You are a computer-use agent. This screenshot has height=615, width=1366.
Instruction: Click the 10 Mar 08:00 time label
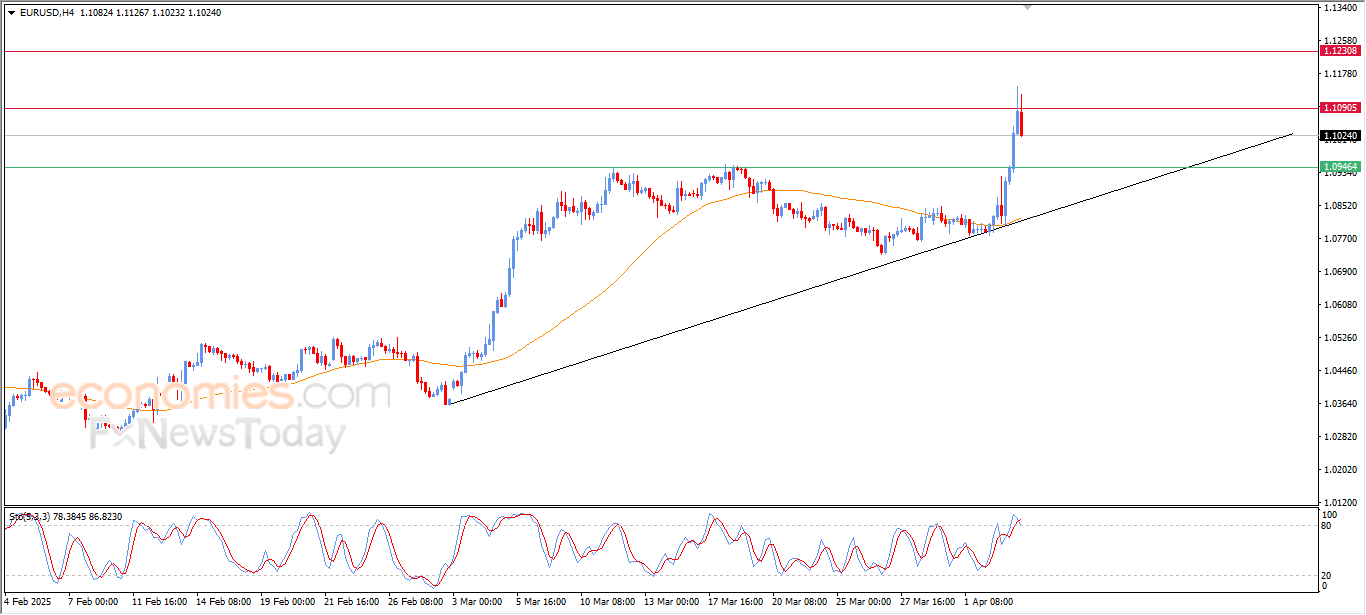[607, 602]
